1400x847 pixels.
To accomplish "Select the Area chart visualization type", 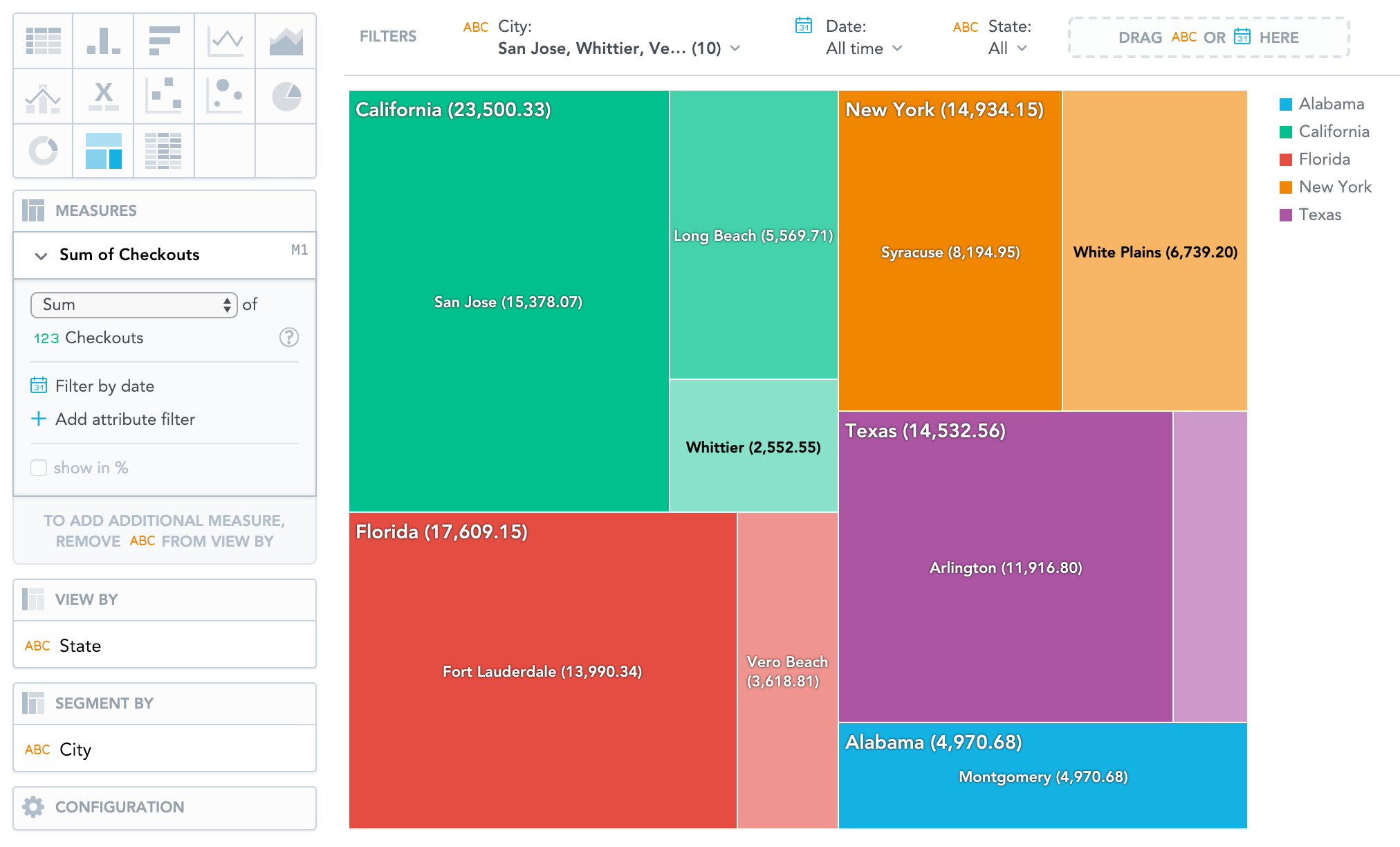I will (286, 41).
